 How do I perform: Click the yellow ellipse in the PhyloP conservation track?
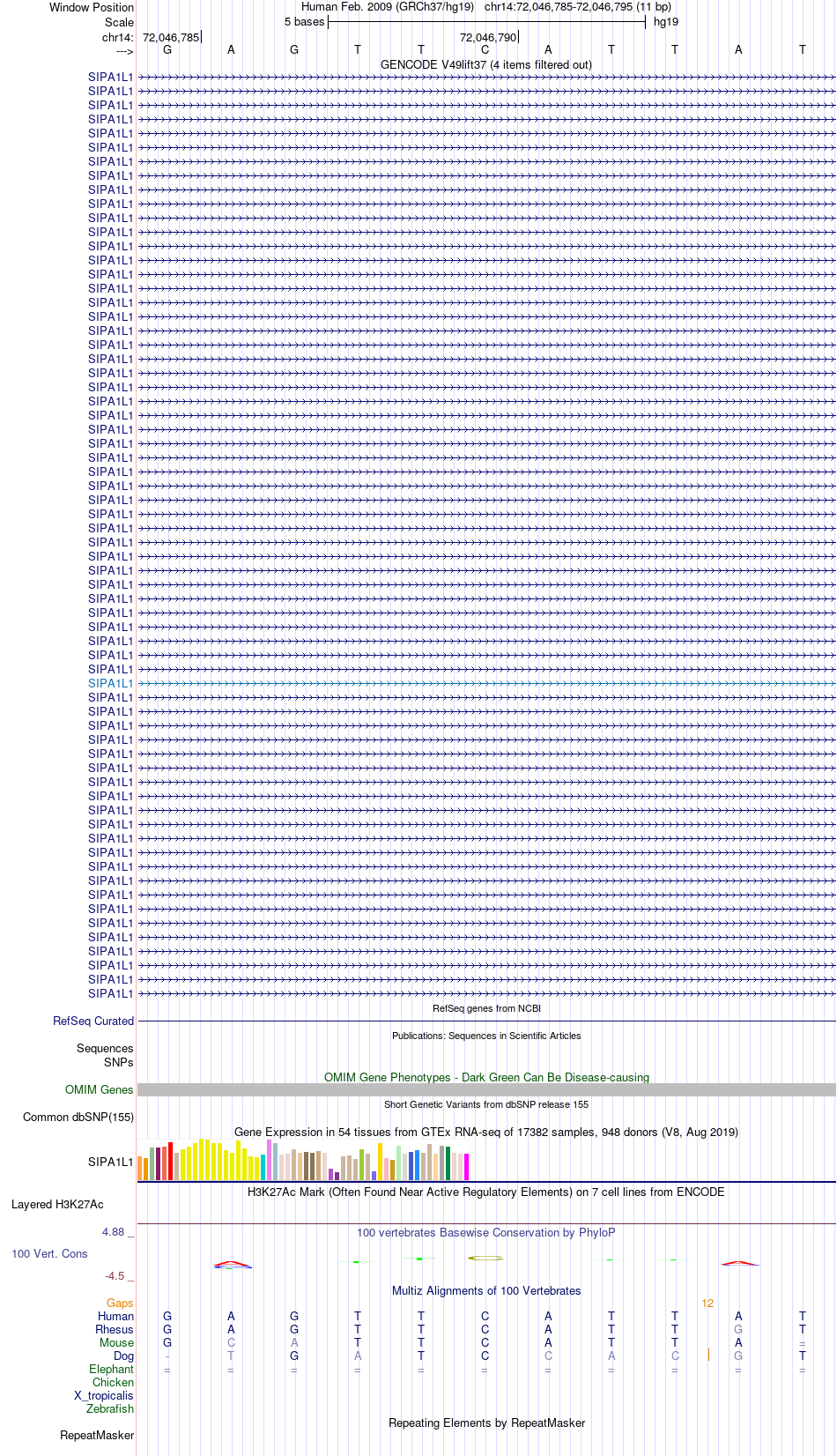click(485, 1258)
